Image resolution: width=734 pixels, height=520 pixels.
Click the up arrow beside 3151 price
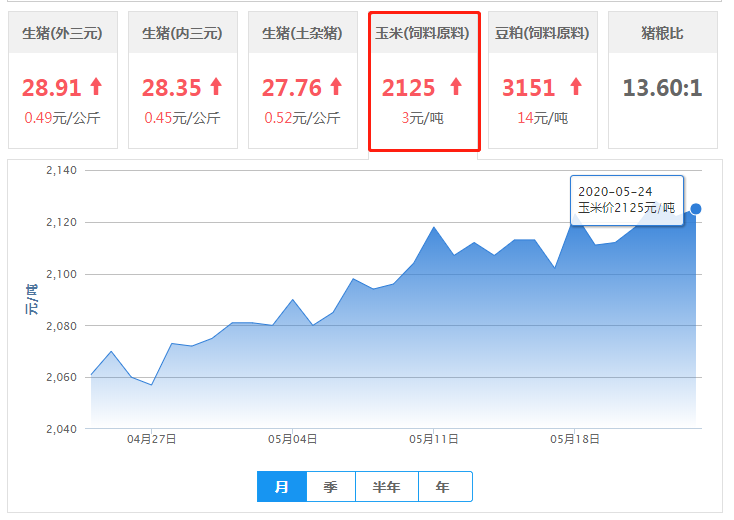[574, 87]
